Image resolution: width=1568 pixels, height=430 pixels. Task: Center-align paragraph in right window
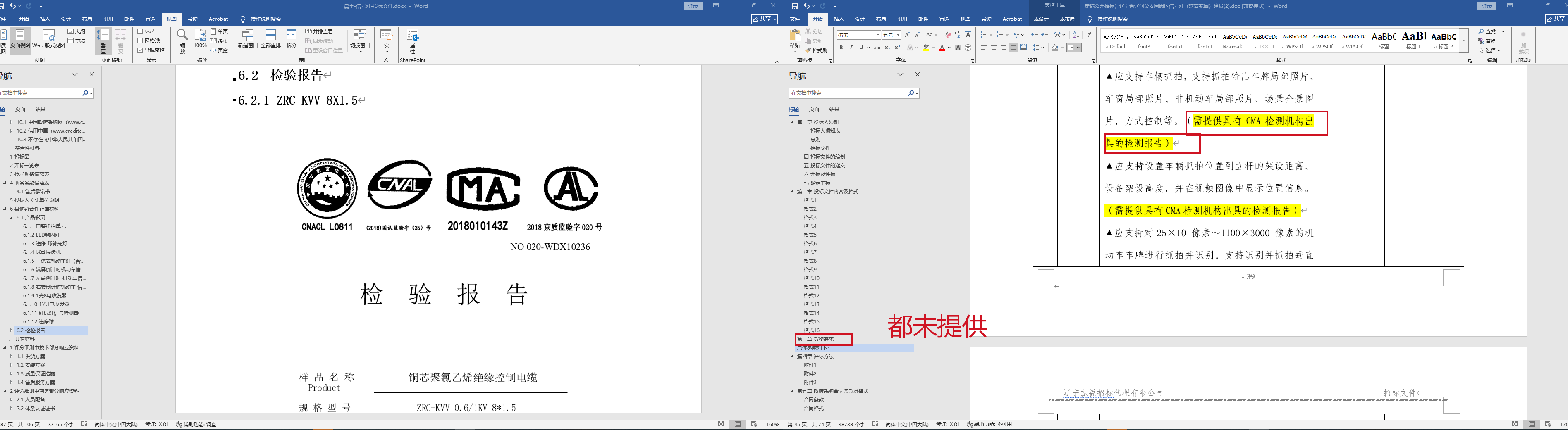pos(993,48)
